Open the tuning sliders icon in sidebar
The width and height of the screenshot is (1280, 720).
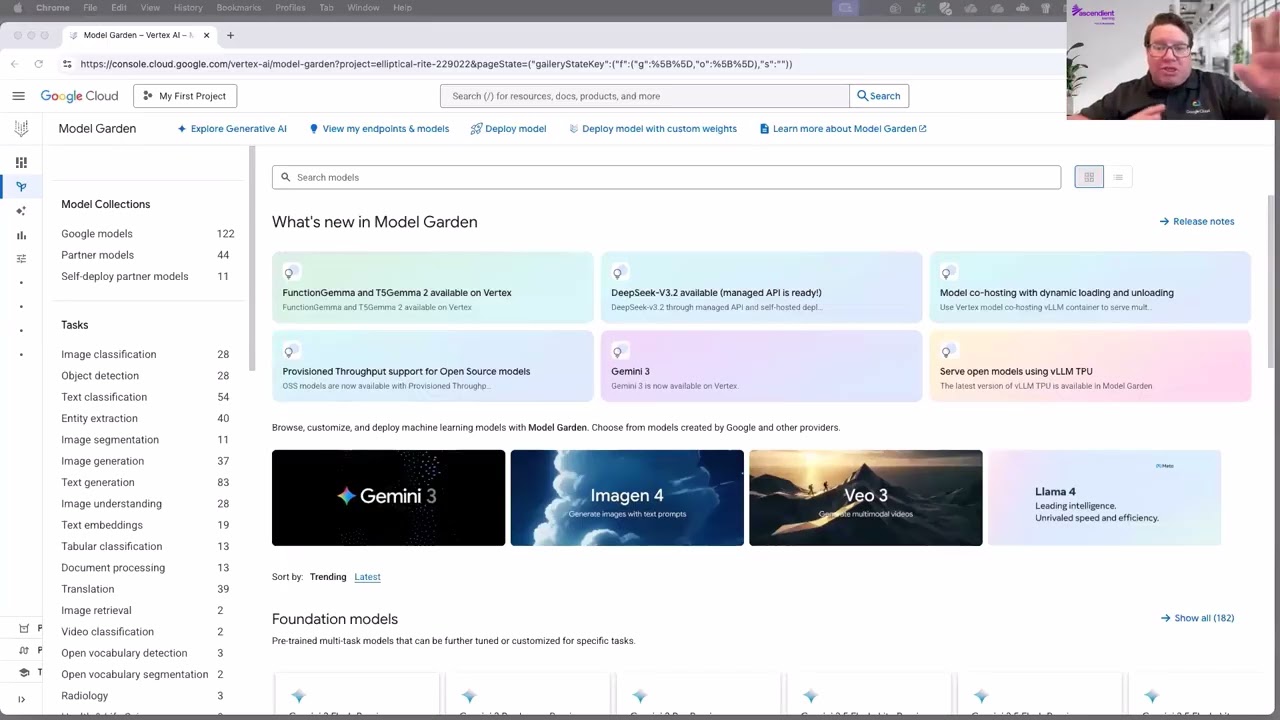click(21, 259)
